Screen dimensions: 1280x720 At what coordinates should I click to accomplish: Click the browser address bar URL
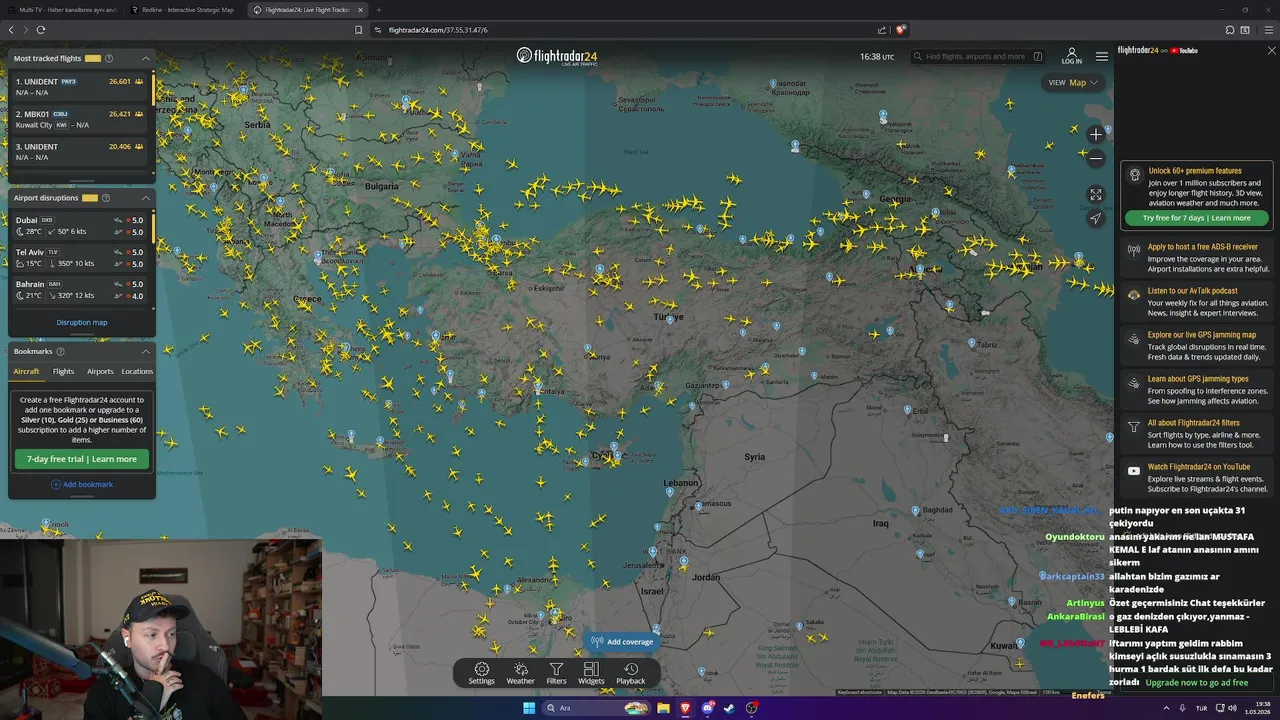click(x=438, y=30)
